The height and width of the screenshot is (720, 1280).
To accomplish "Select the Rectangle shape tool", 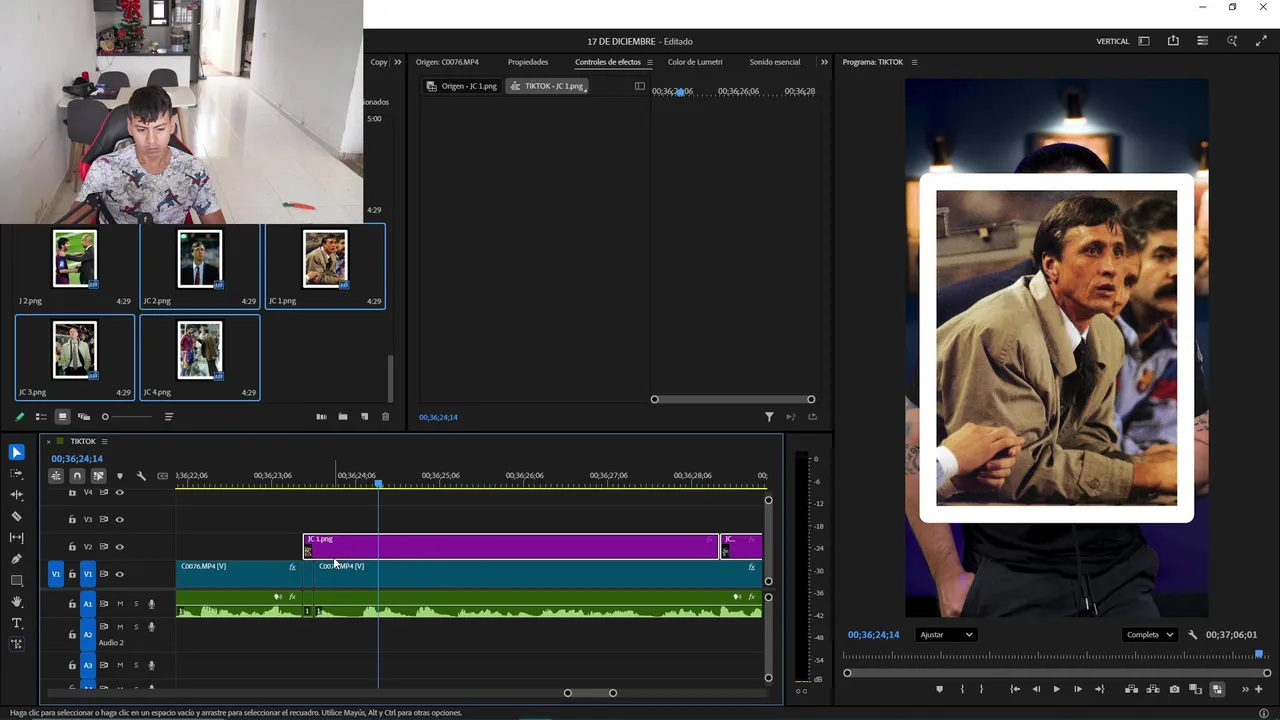I will 16,581.
